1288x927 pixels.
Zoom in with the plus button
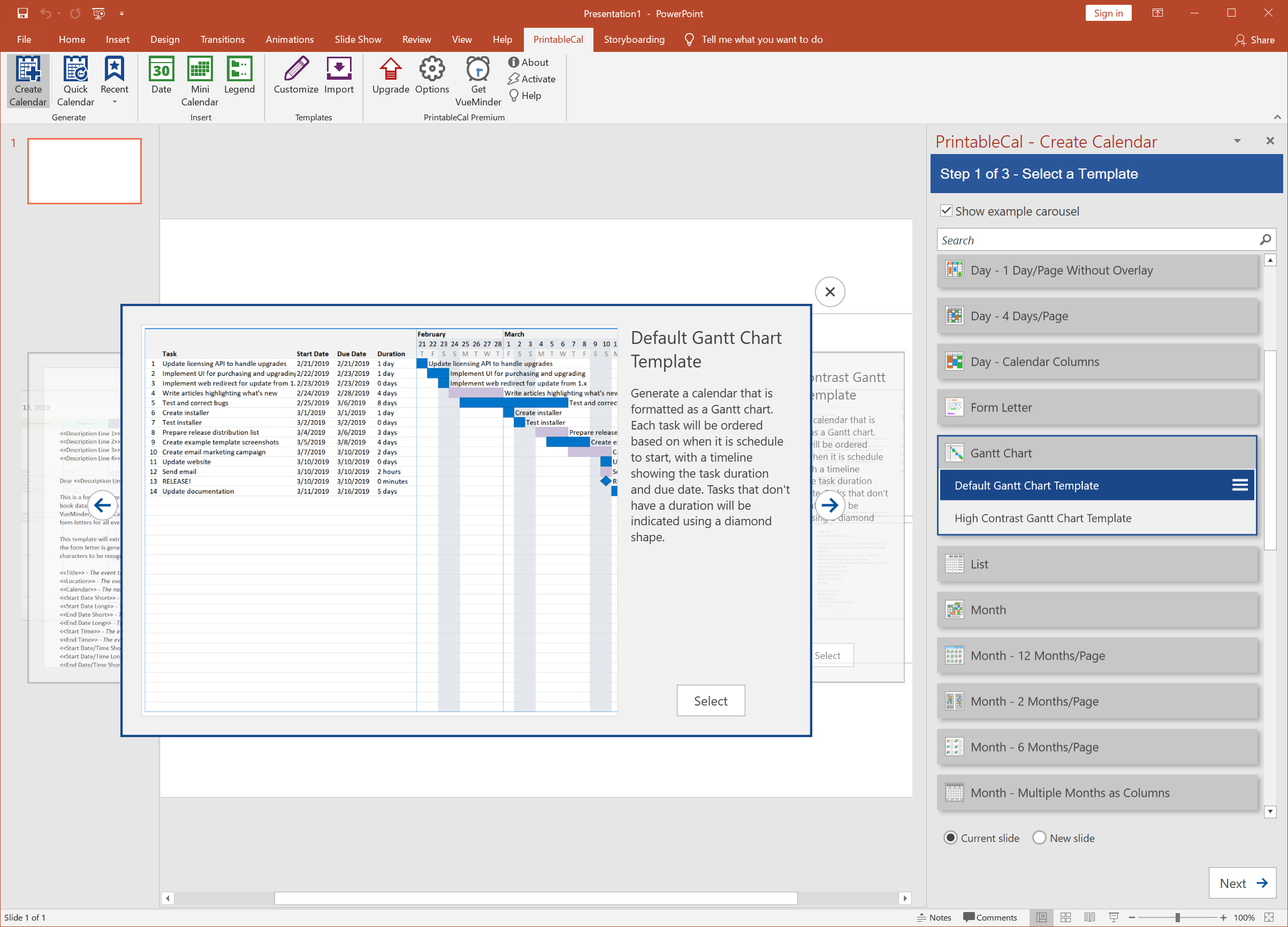coord(1223,917)
